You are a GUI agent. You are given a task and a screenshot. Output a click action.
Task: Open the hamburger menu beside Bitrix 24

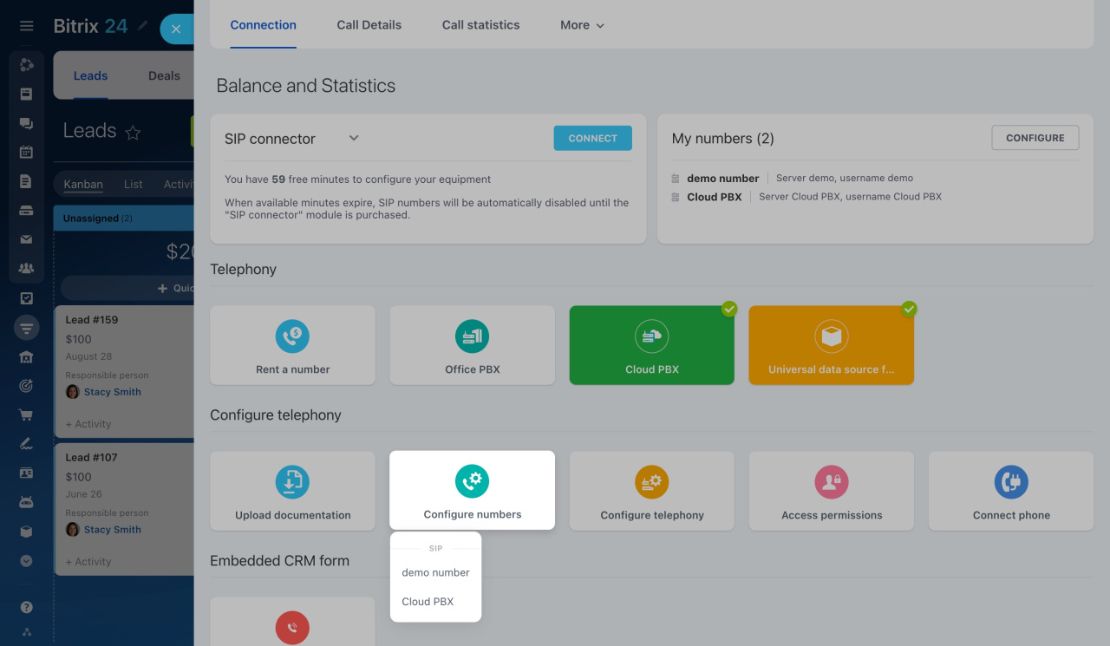point(26,26)
